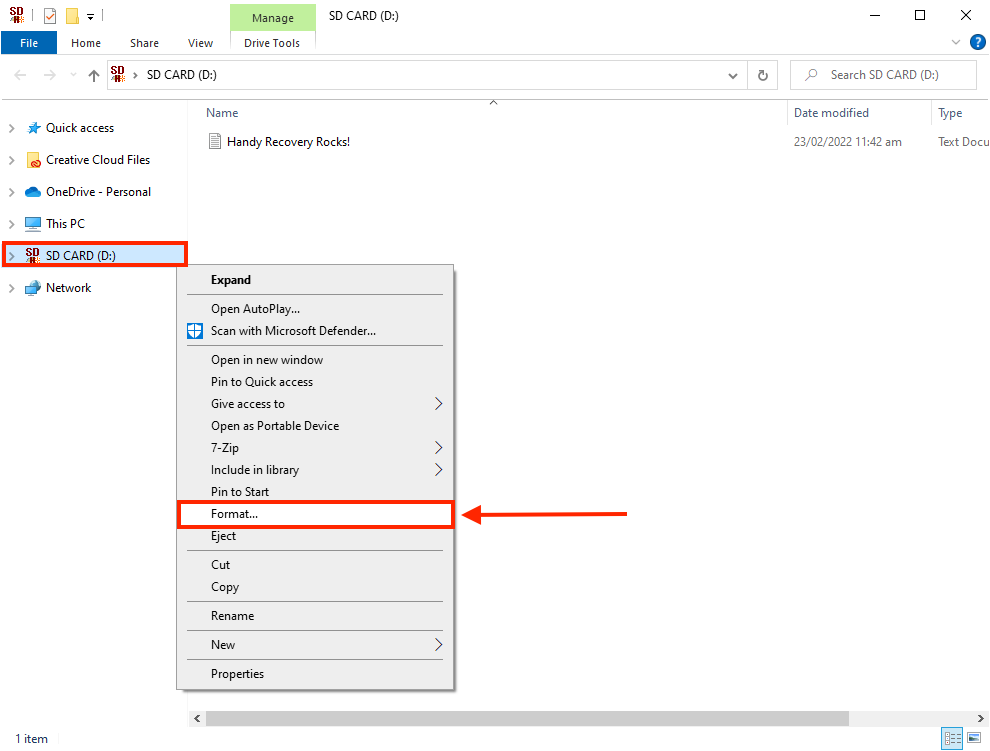Select OneDrive - Personal in navigation pane
Screen dimensions: 990x751
pyautogui.click(x=98, y=192)
